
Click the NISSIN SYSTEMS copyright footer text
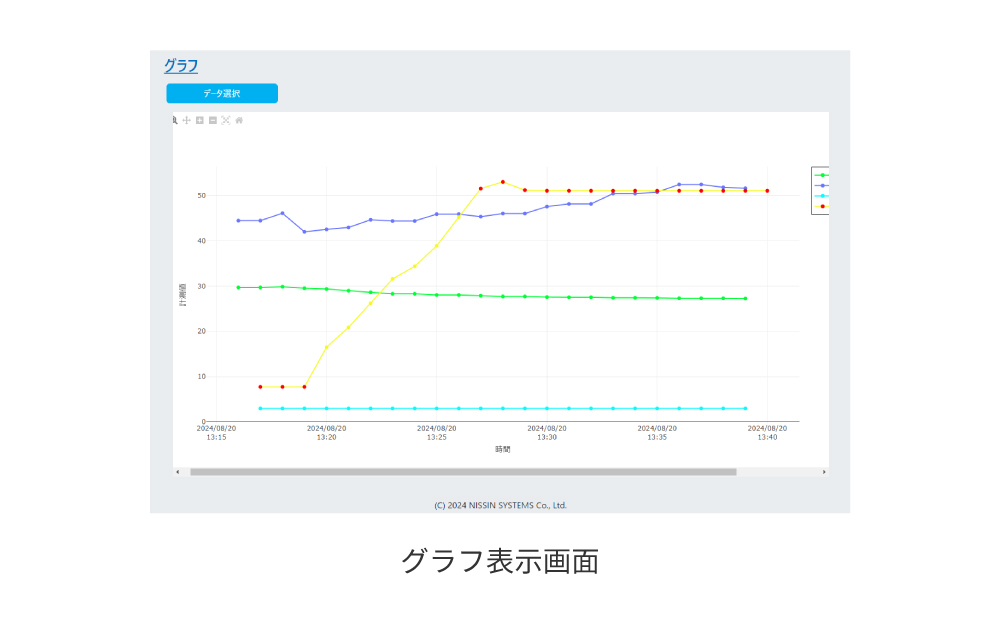(501, 505)
